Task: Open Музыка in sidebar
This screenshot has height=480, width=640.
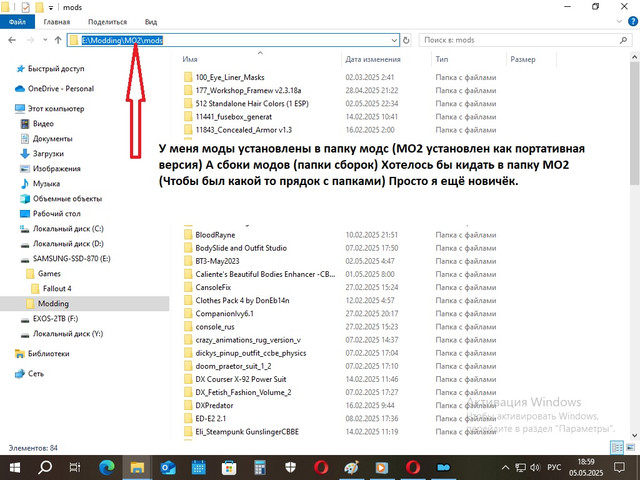Action: pos(40,184)
